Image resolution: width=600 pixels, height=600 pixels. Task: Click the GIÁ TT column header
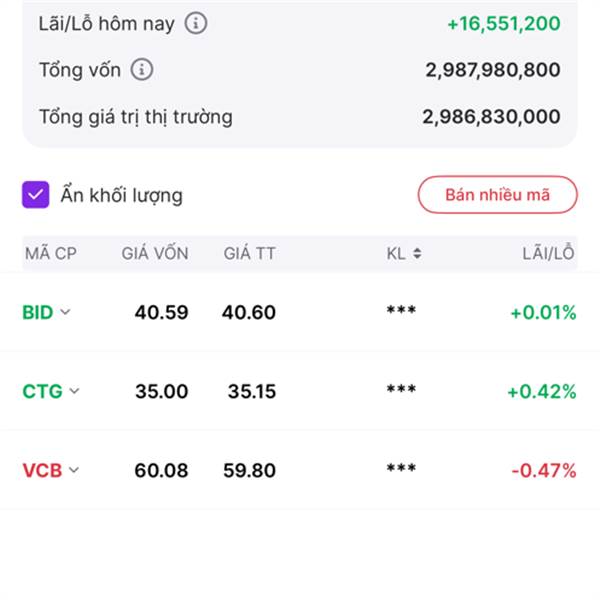tap(249, 253)
